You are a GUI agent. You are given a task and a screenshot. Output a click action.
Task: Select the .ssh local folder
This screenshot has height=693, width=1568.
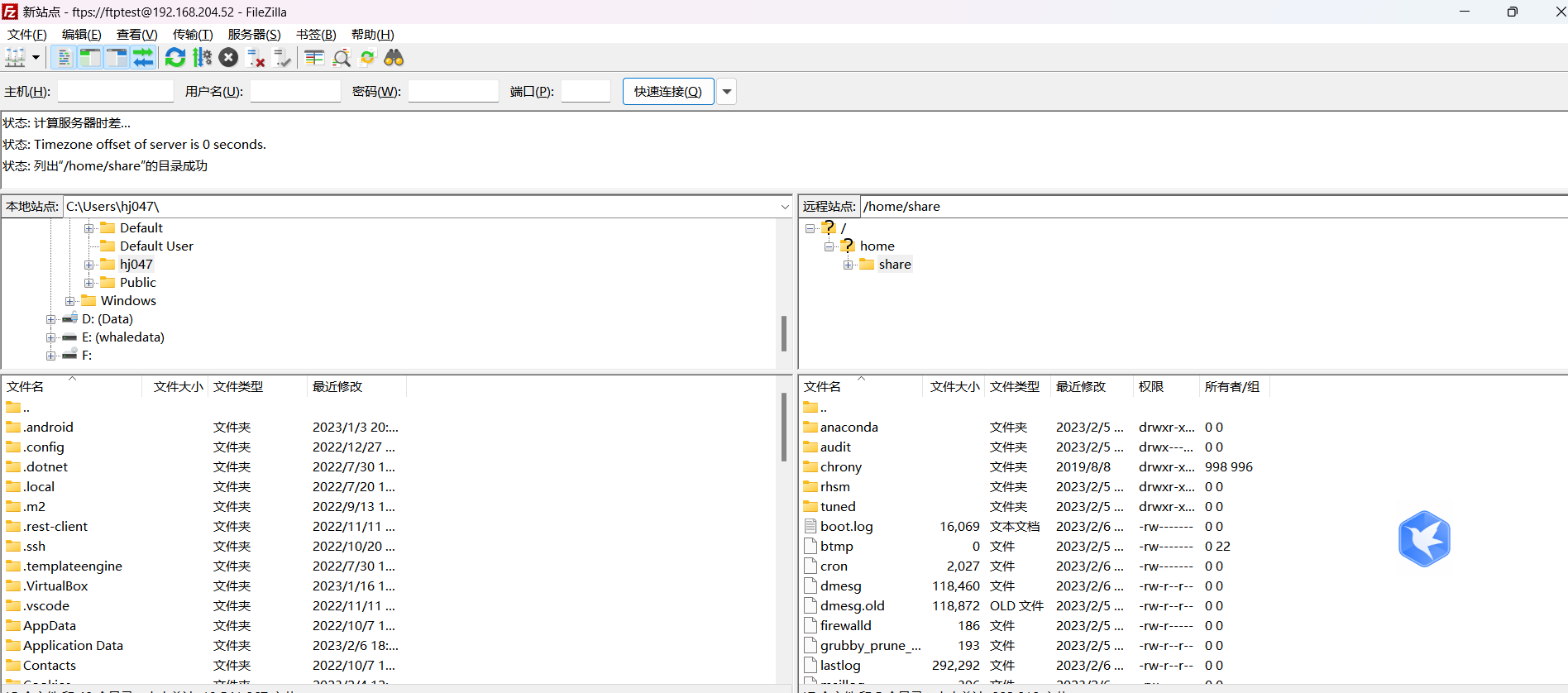pos(34,547)
